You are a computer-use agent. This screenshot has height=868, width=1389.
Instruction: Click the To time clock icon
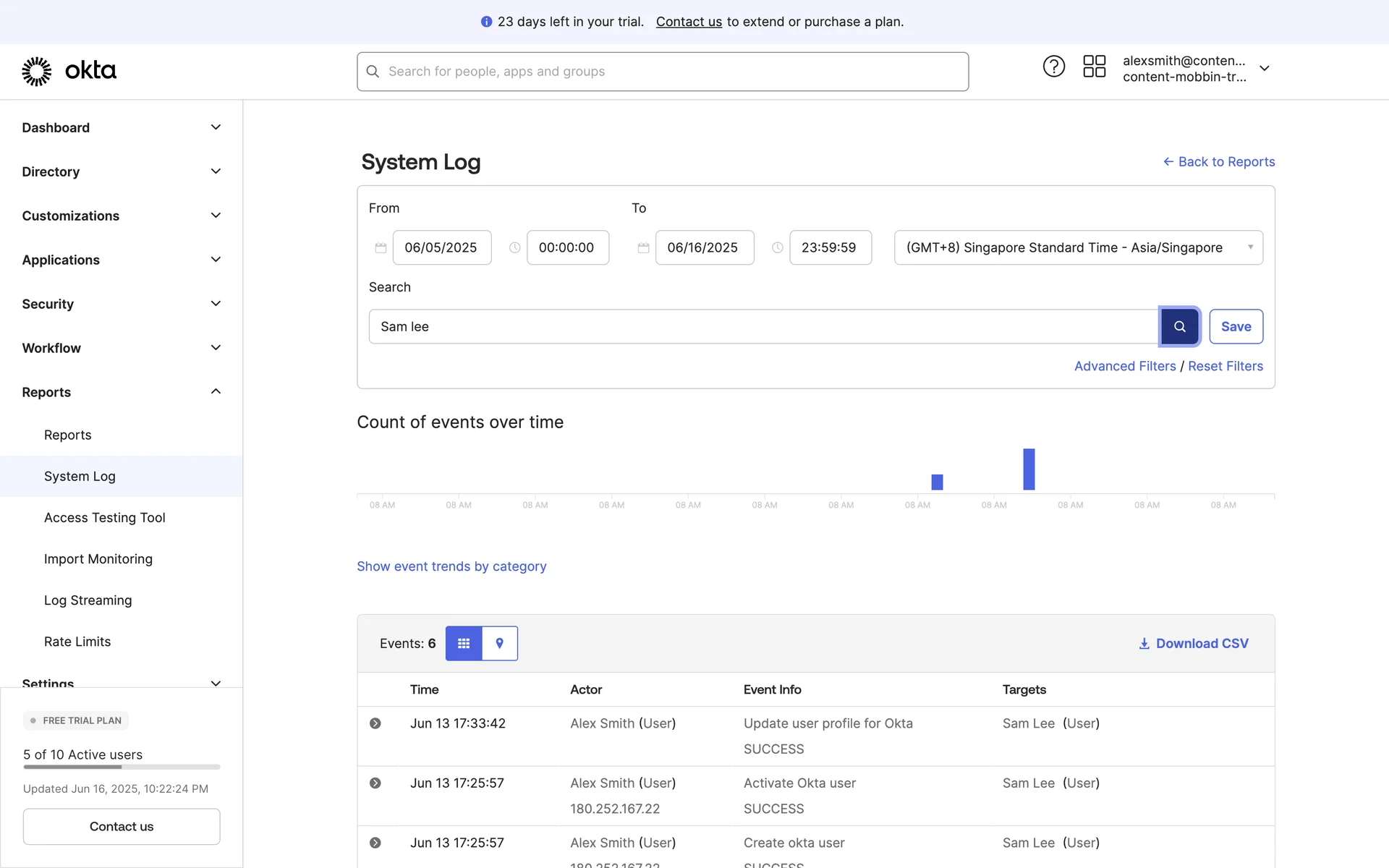(x=778, y=248)
